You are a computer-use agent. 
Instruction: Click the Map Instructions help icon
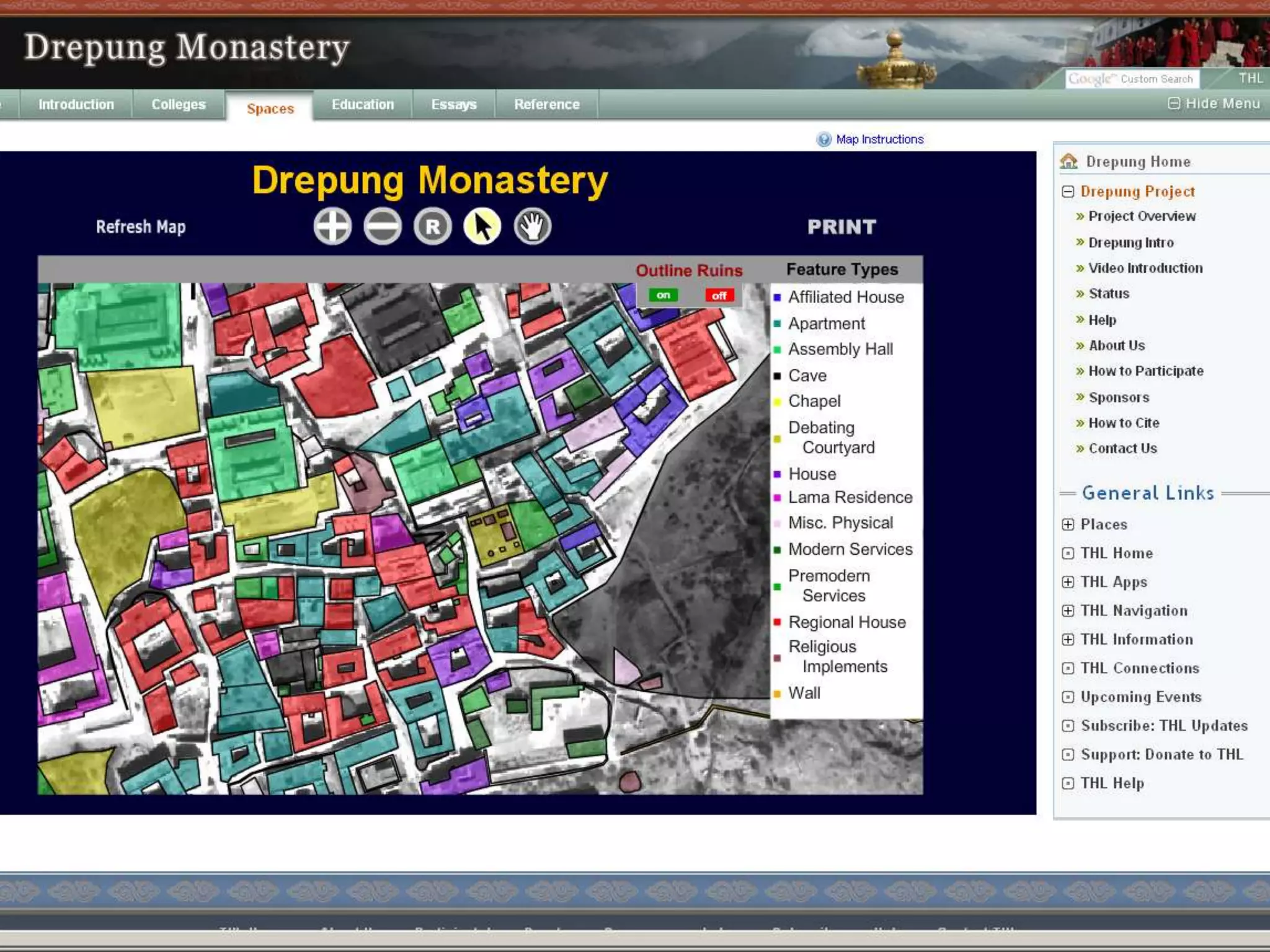pyautogui.click(x=824, y=139)
